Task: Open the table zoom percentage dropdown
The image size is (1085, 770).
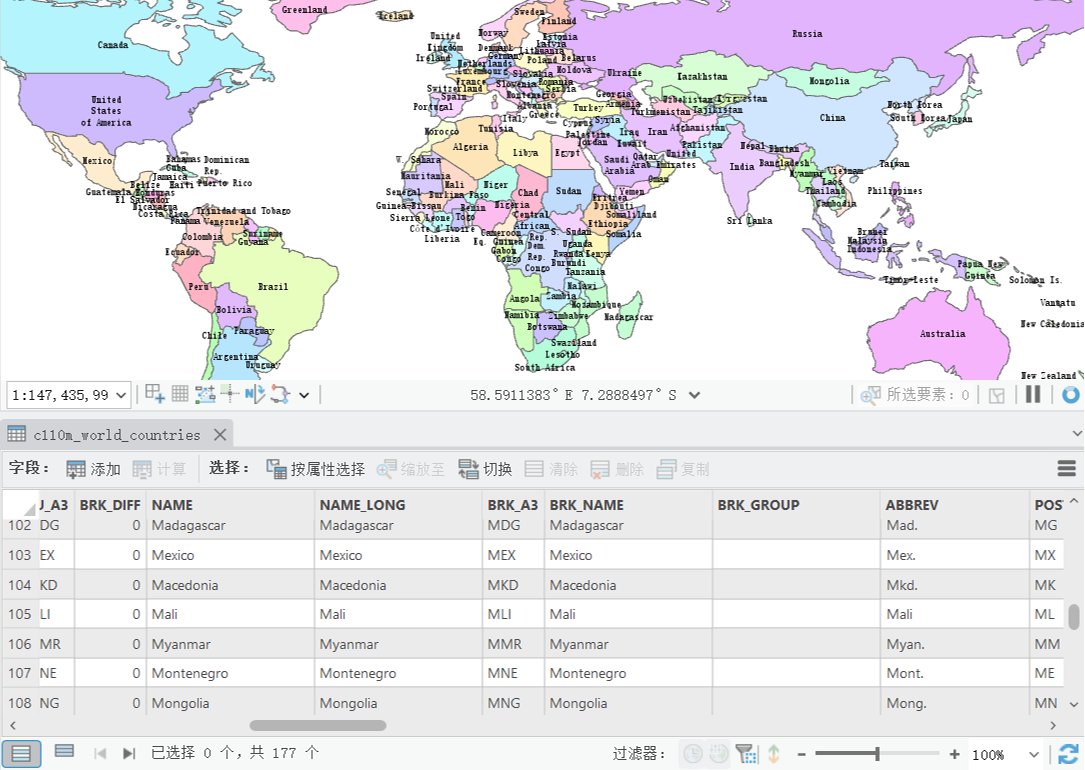Action: tap(1034, 754)
